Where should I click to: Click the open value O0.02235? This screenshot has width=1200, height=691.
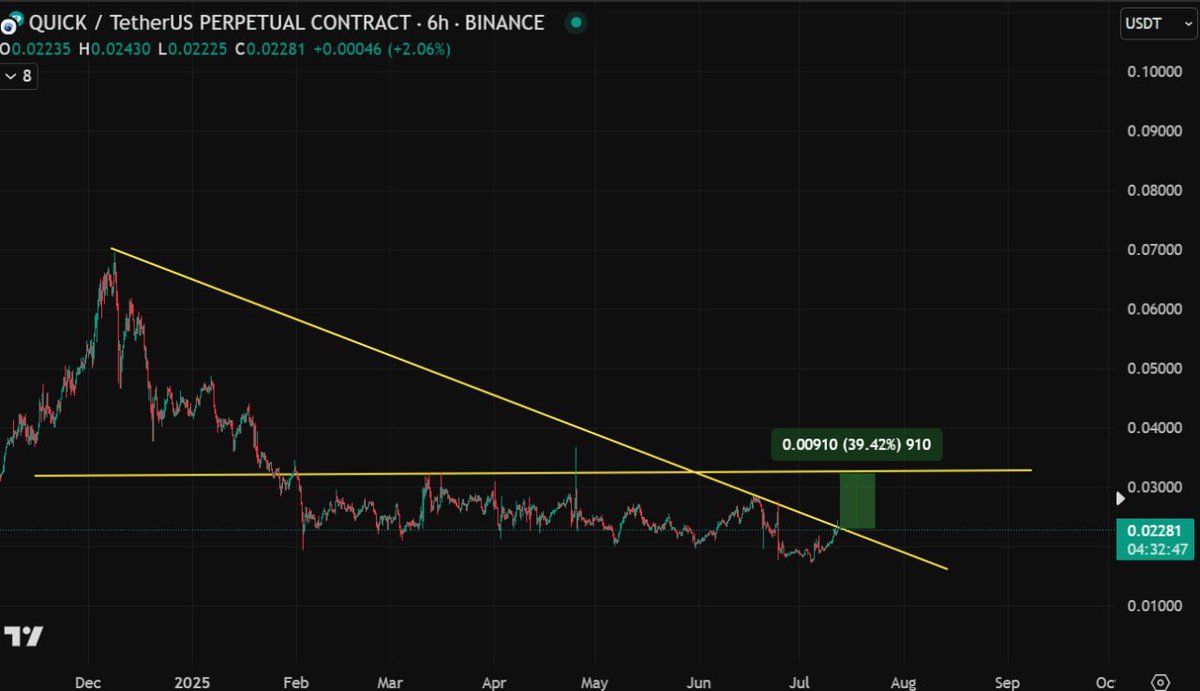[x=35, y=48]
